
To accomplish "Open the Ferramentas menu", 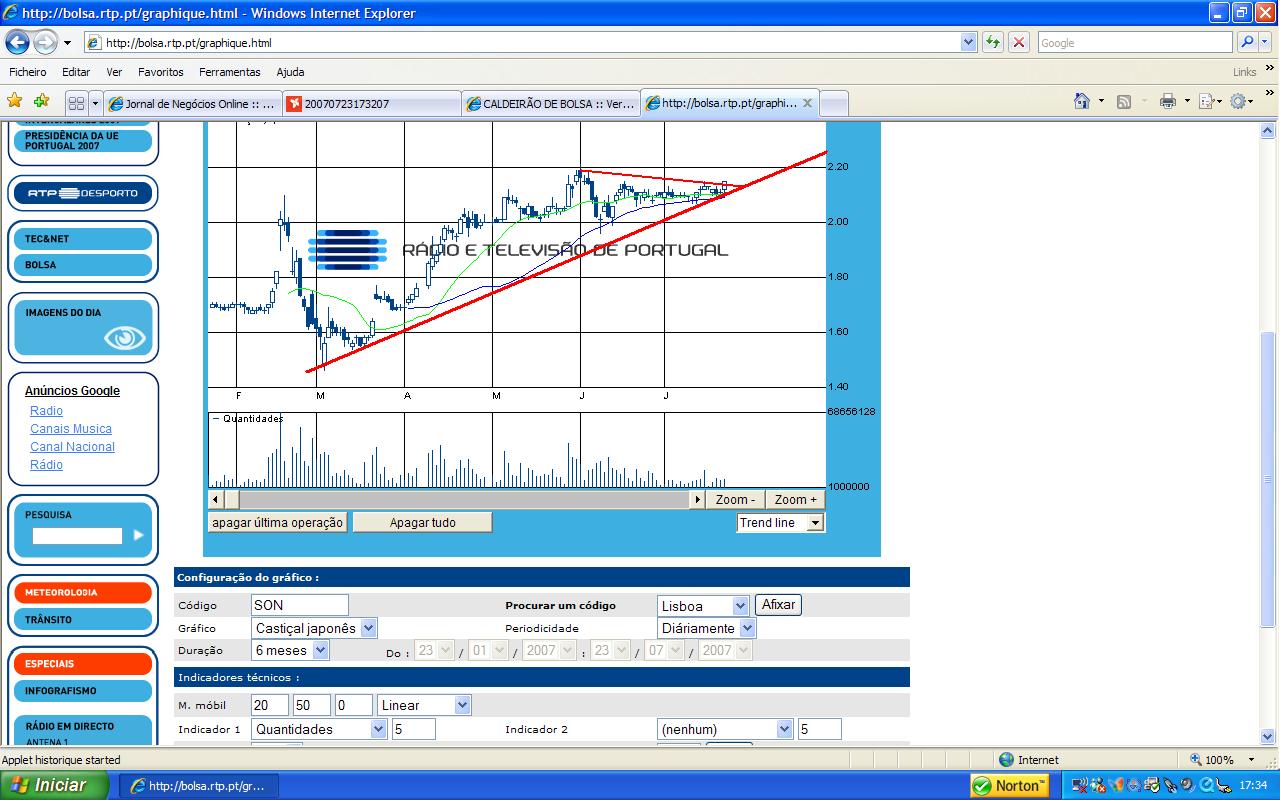I will point(229,72).
